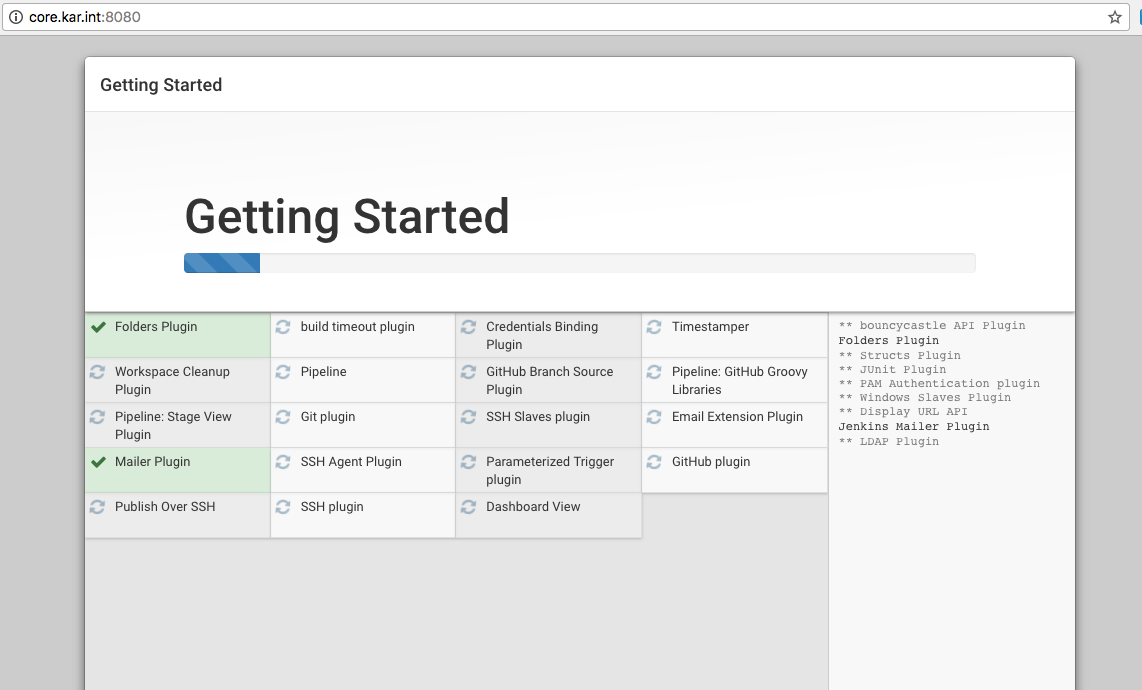Viewport: 1142px width, 690px height.
Task: Select the Workspace Cleanup Plugin label
Action: [173, 380]
